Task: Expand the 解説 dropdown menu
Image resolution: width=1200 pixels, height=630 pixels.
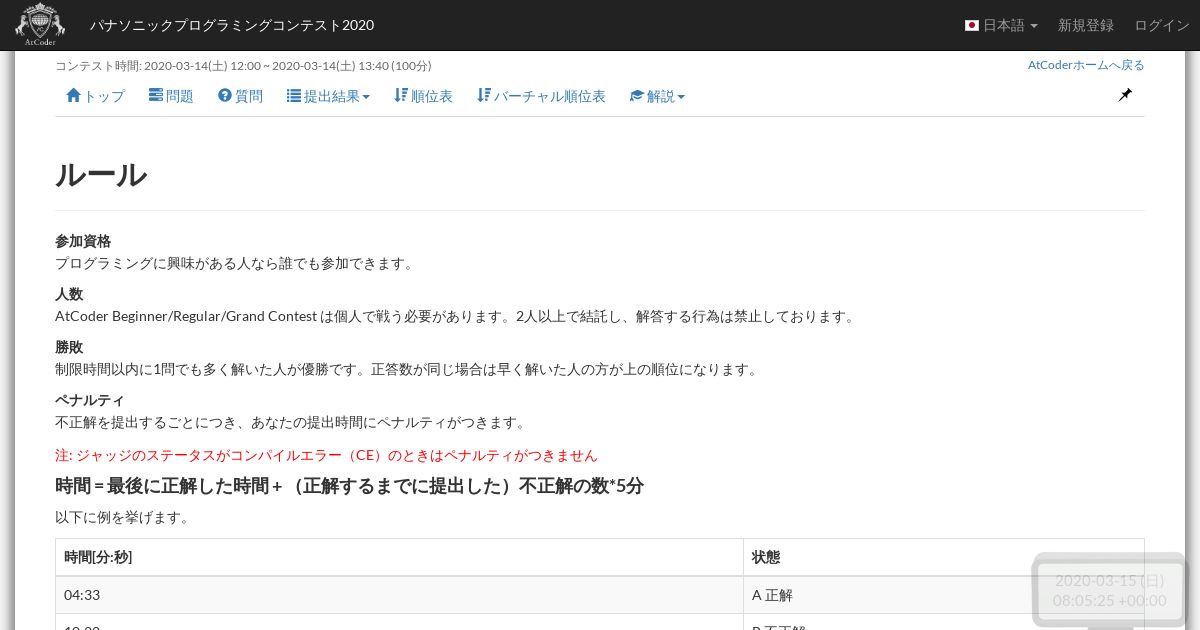Action: [657, 96]
